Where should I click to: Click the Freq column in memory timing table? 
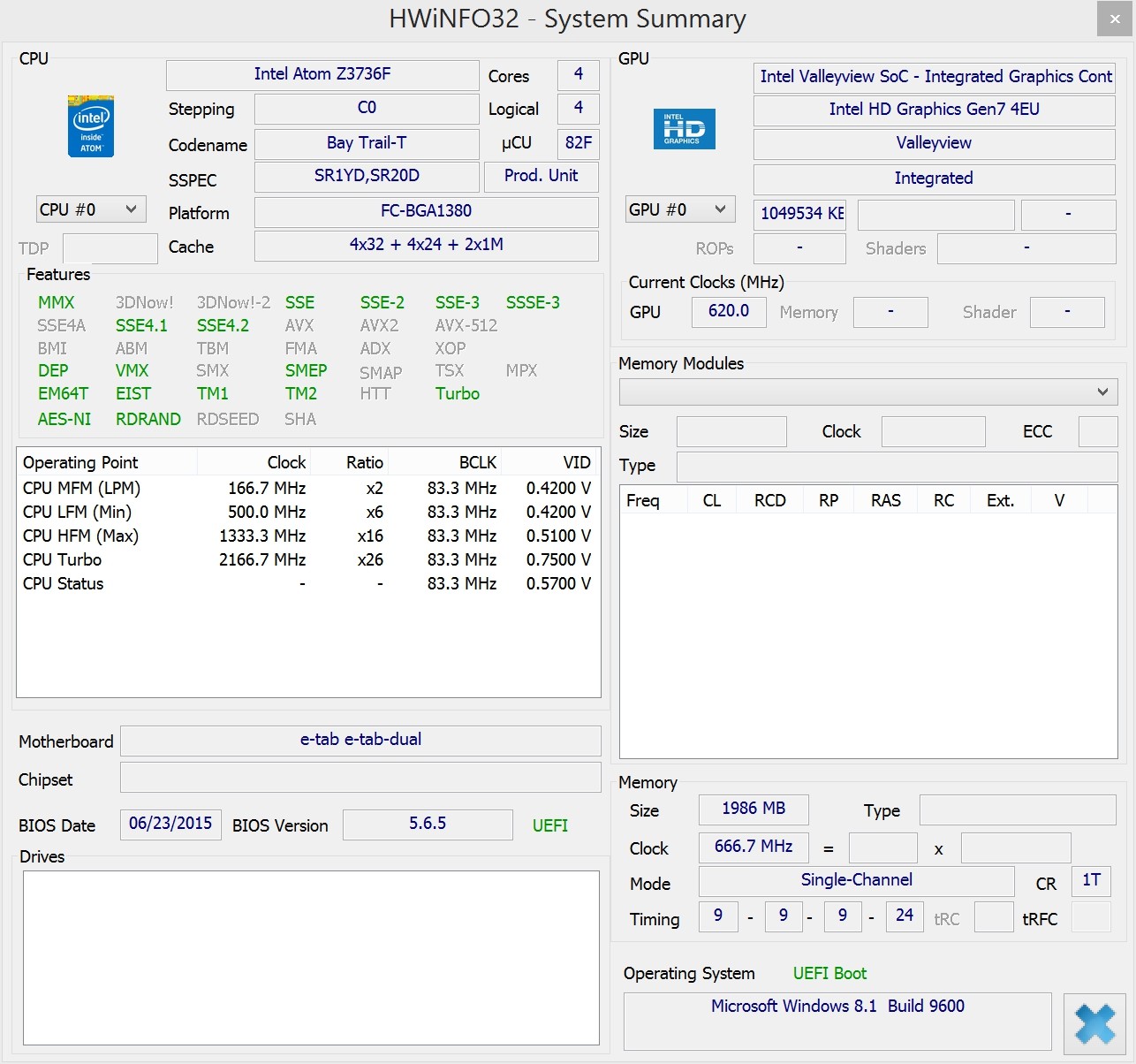pos(643,500)
